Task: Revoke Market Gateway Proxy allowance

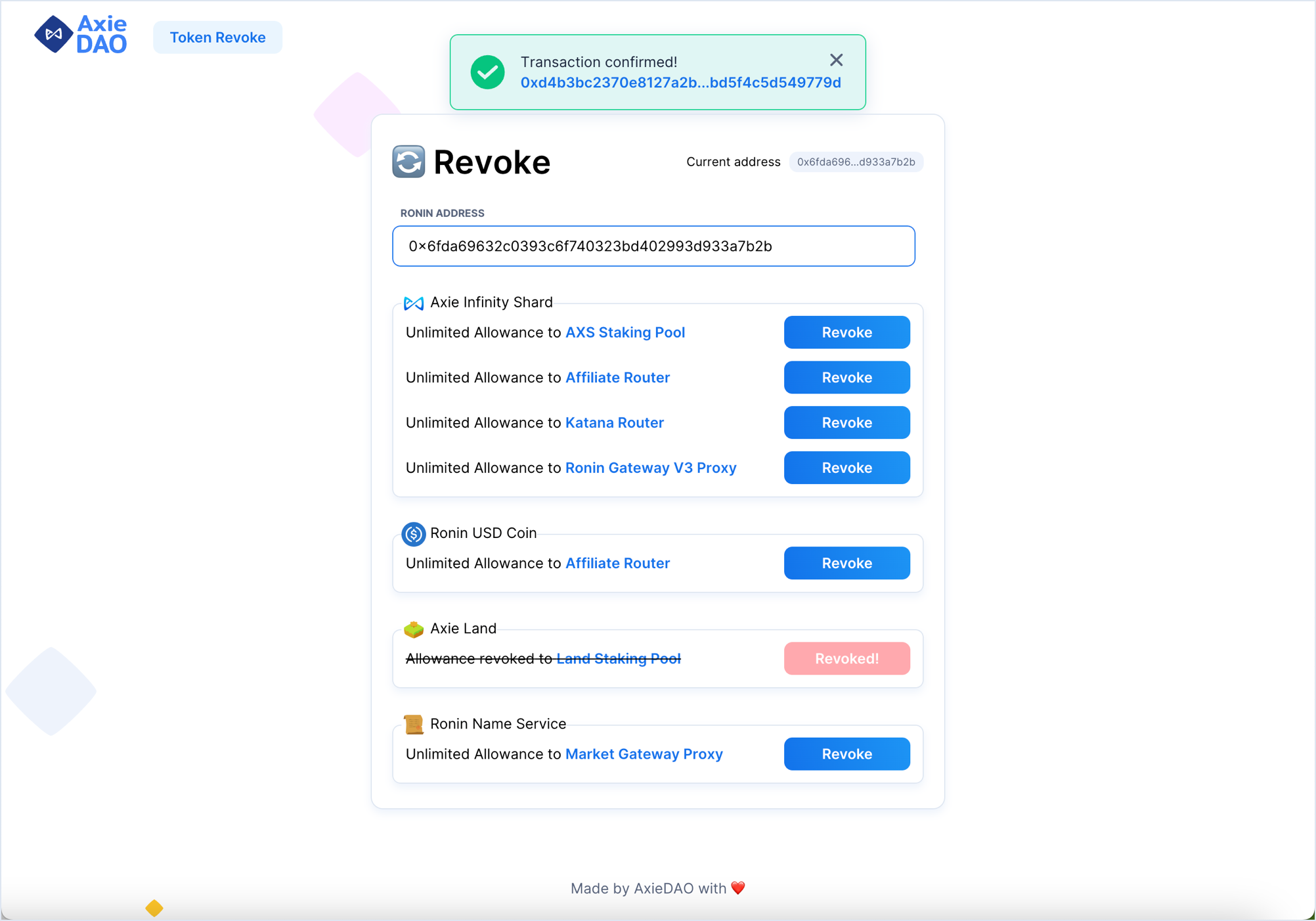Action: (846, 753)
